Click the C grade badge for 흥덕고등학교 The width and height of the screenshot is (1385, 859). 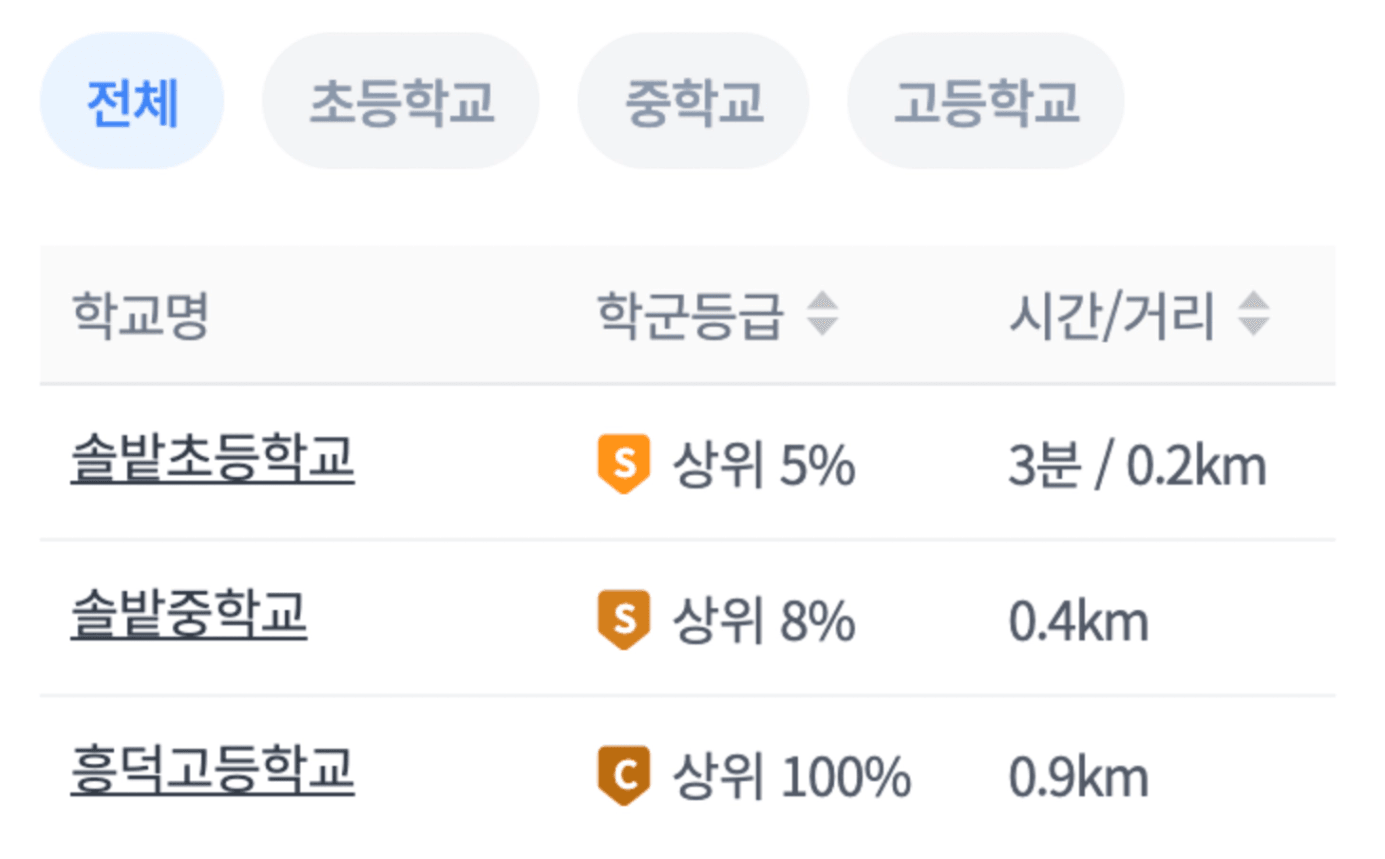623,776
